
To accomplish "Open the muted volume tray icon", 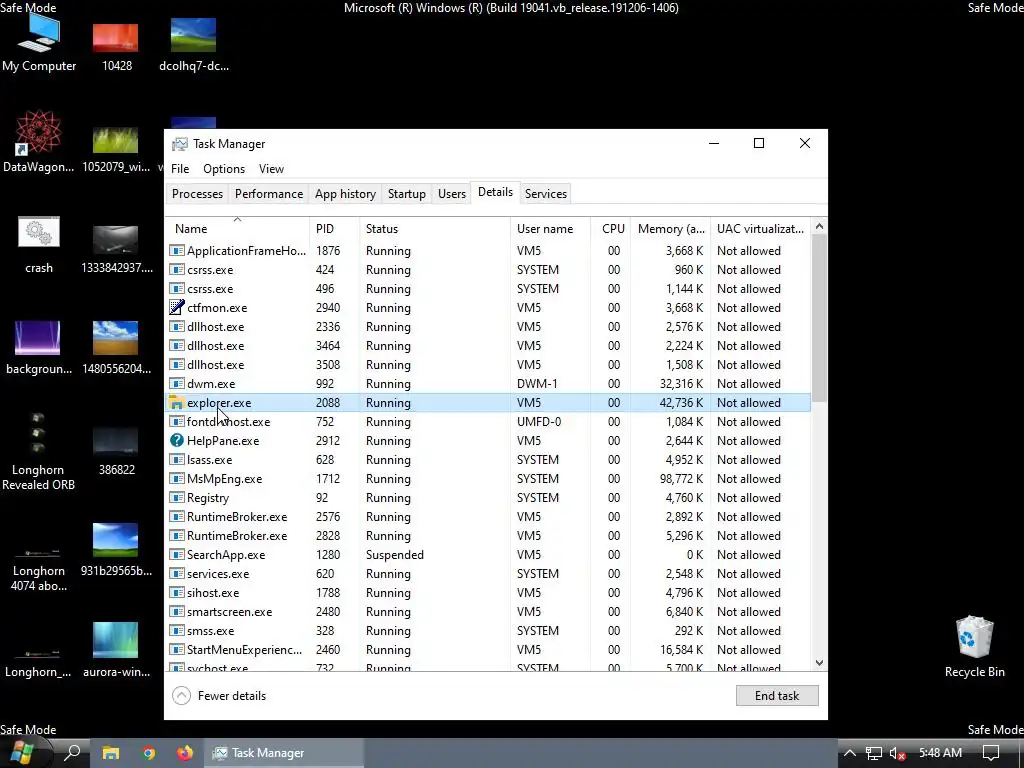I will [897, 753].
